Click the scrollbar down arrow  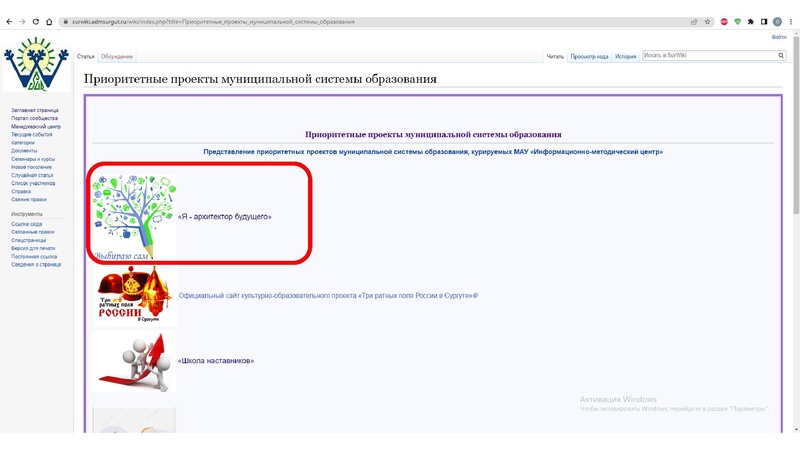tap(796, 429)
